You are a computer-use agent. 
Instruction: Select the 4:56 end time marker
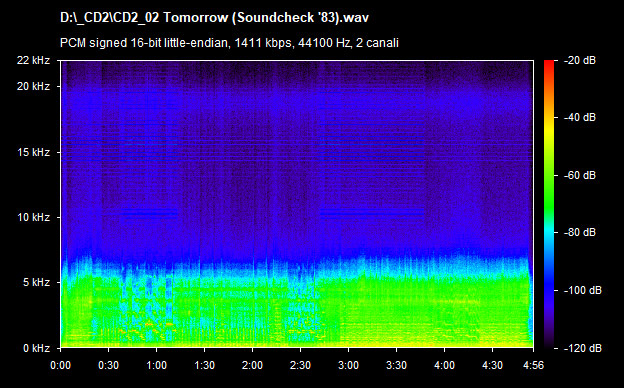pyautogui.click(x=533, y=365)
